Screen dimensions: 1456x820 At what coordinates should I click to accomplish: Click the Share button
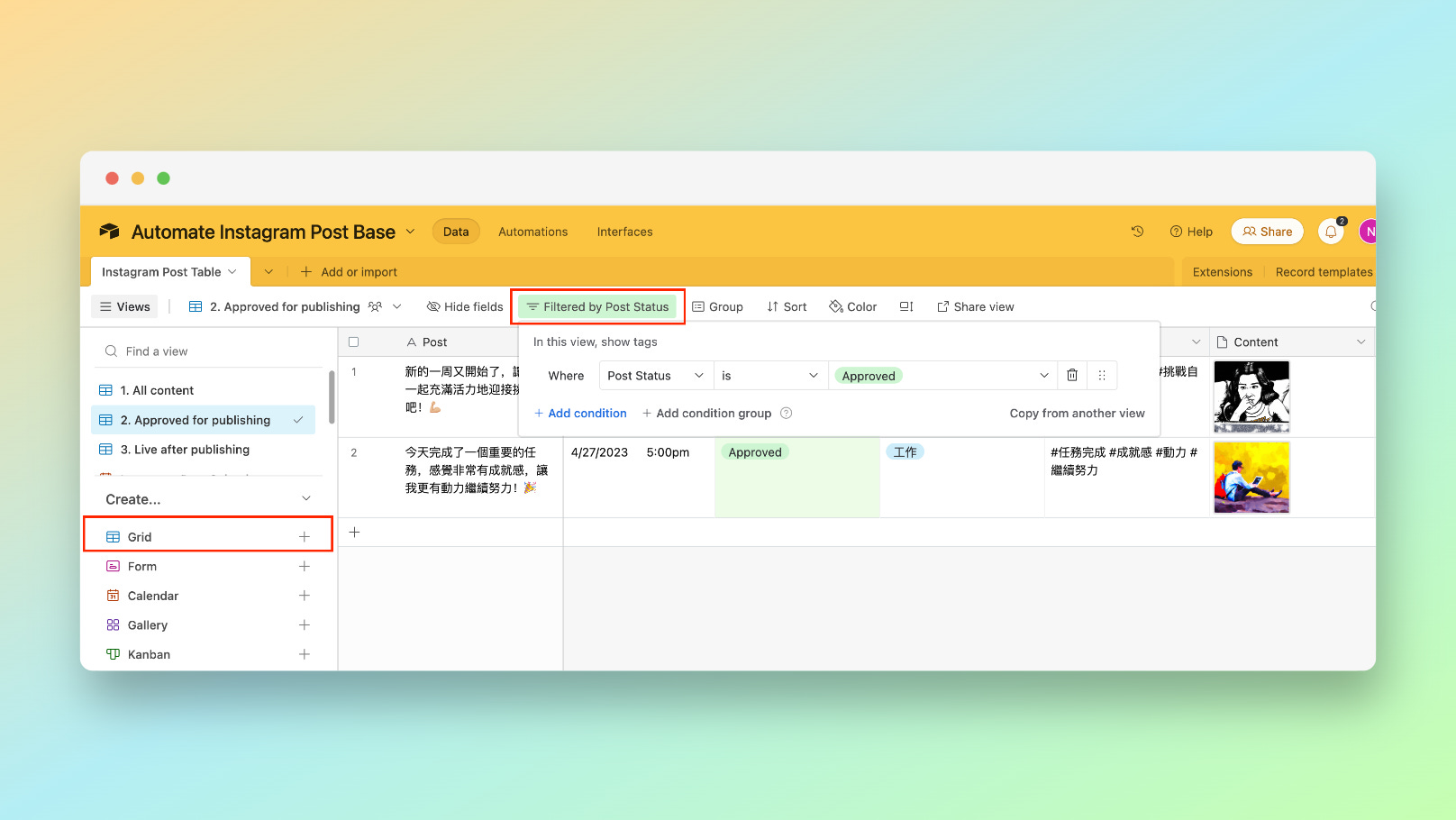coord(1267,232)
